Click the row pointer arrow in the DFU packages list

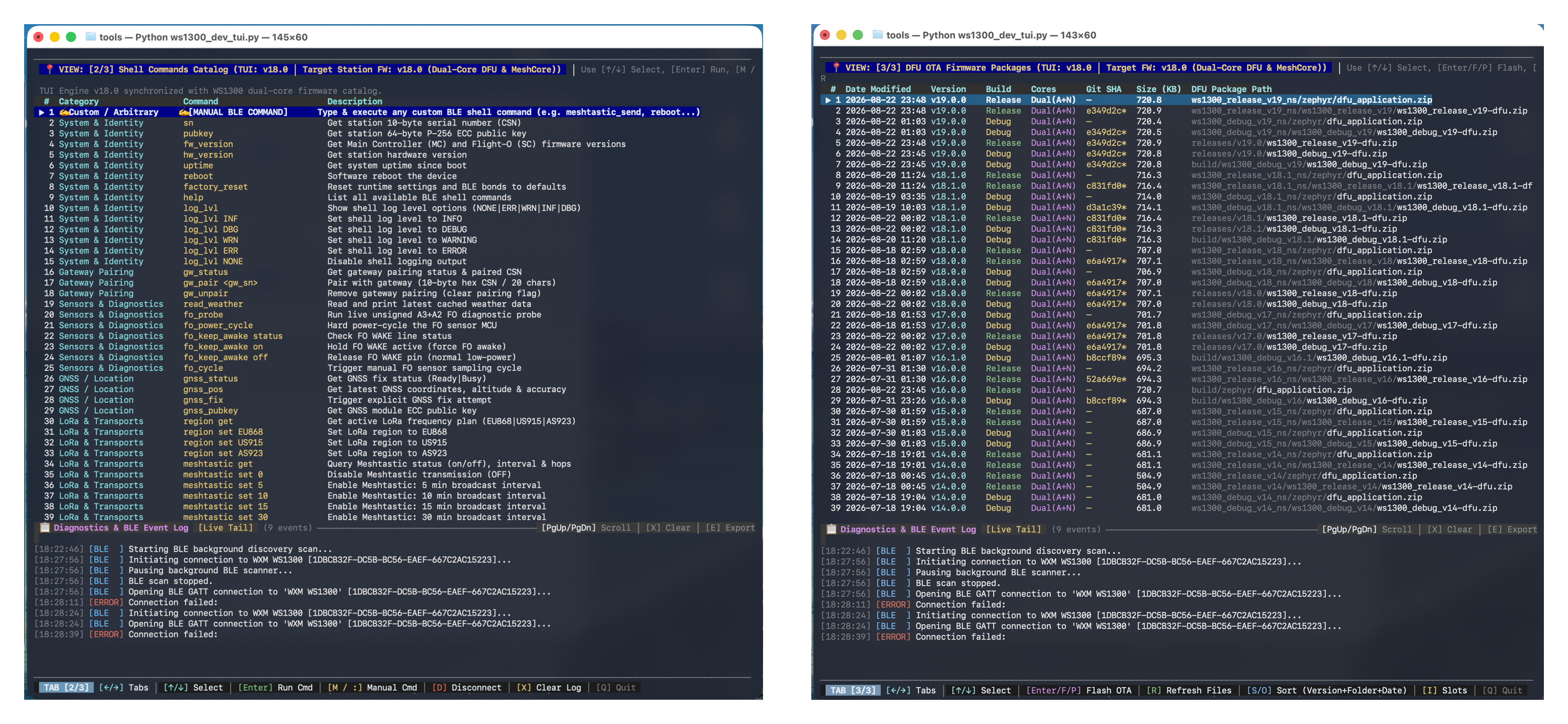click(828, 100)
